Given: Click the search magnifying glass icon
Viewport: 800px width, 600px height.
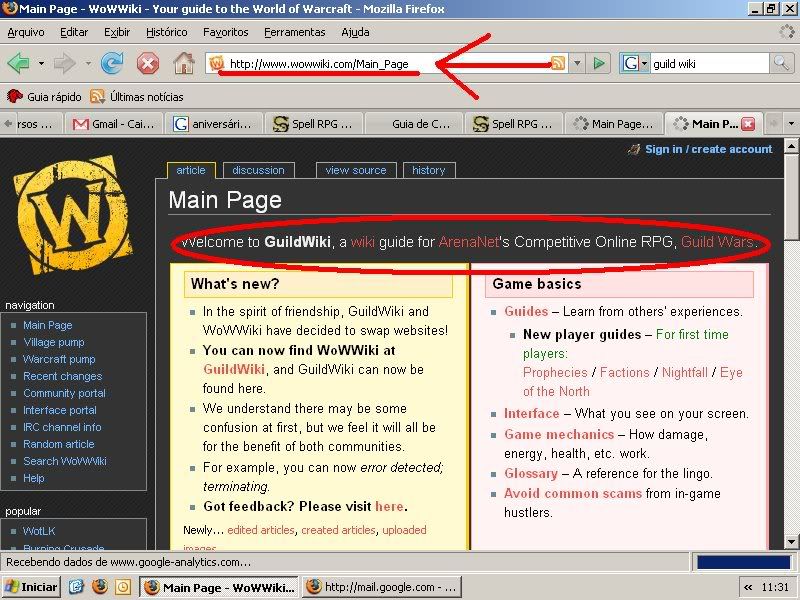Looking at the screenshot, I should click(x=781, y=64).
